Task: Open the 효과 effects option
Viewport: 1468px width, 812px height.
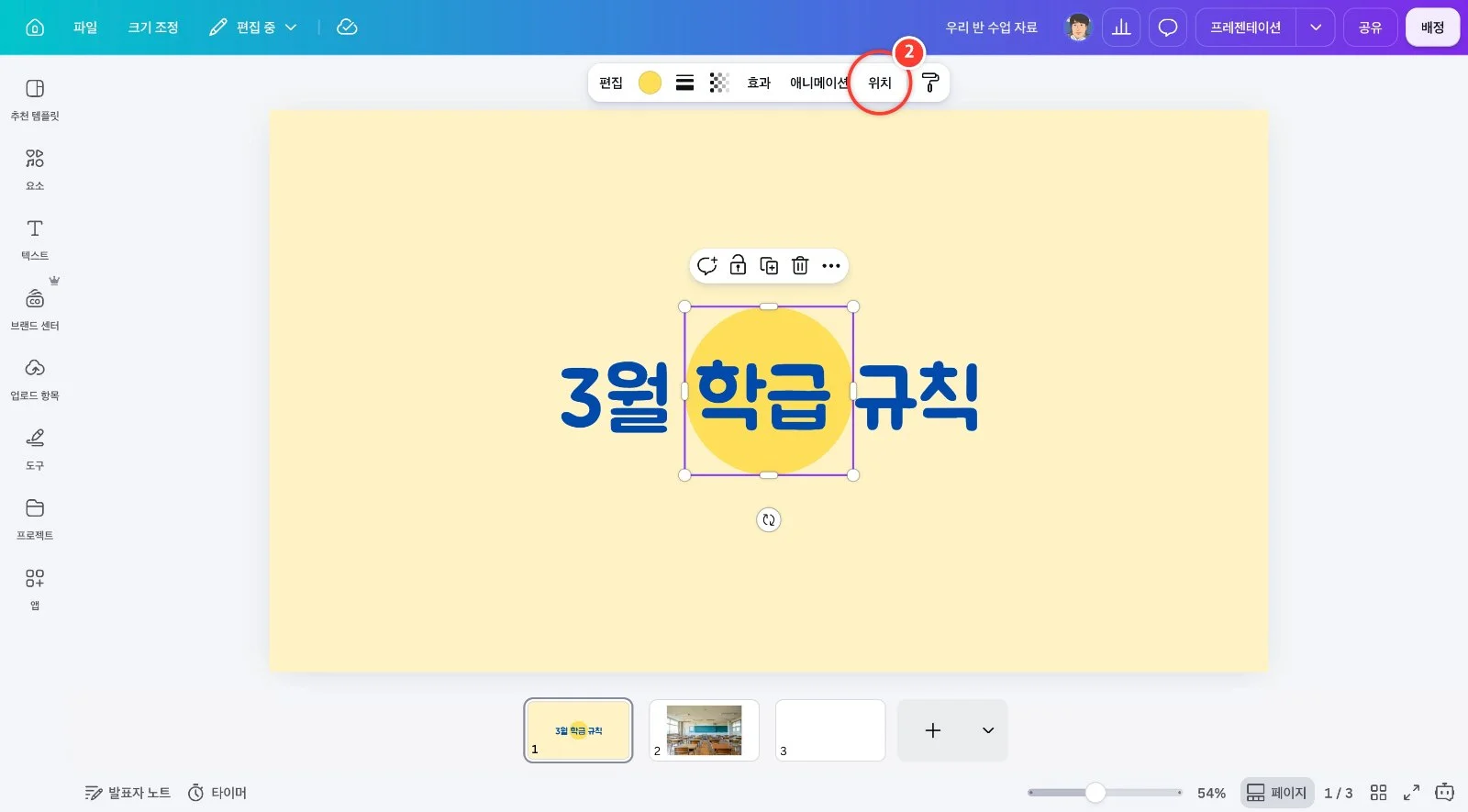Action: click(x=759, y=83)
